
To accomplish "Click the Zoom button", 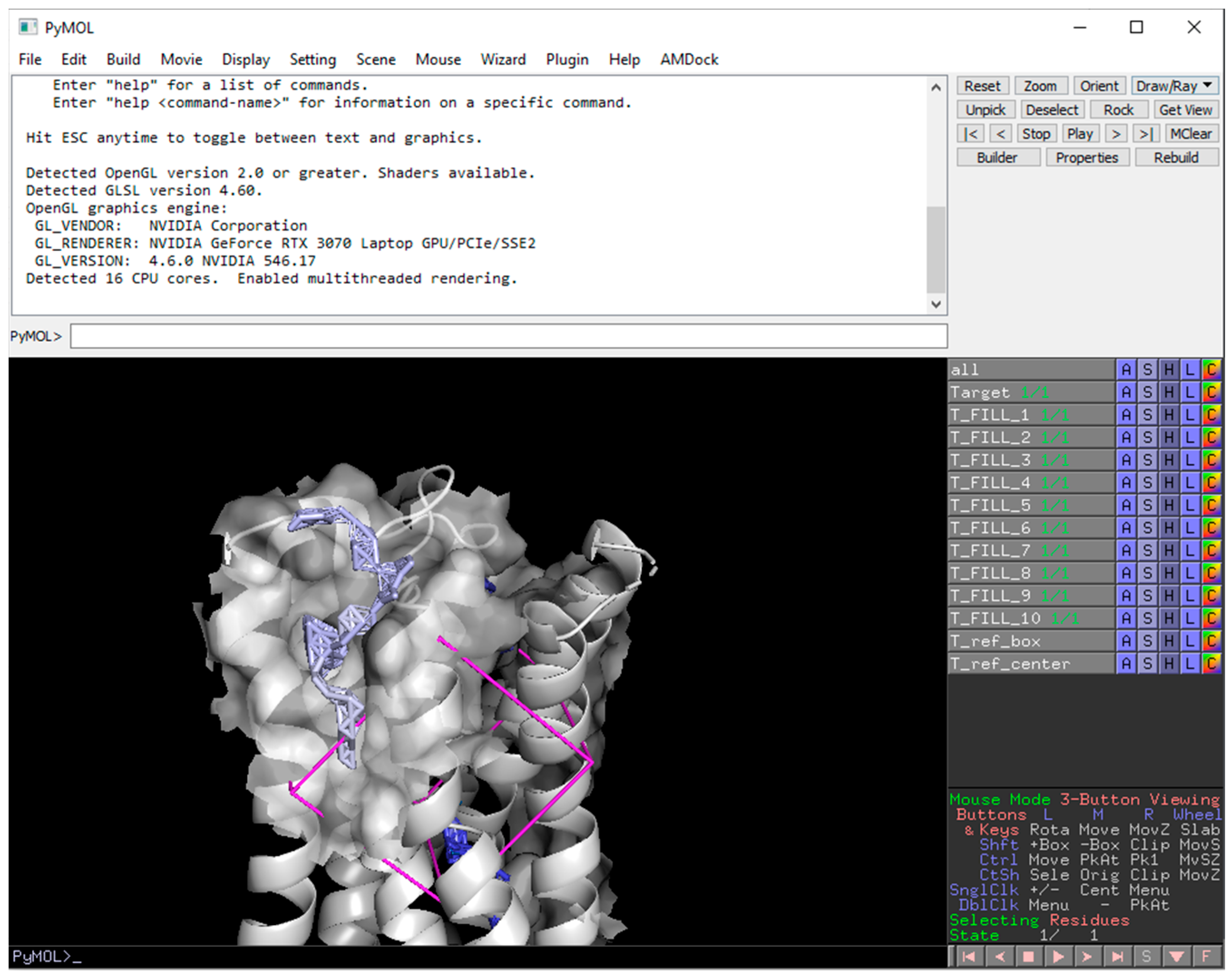I will click(1041, 86).
